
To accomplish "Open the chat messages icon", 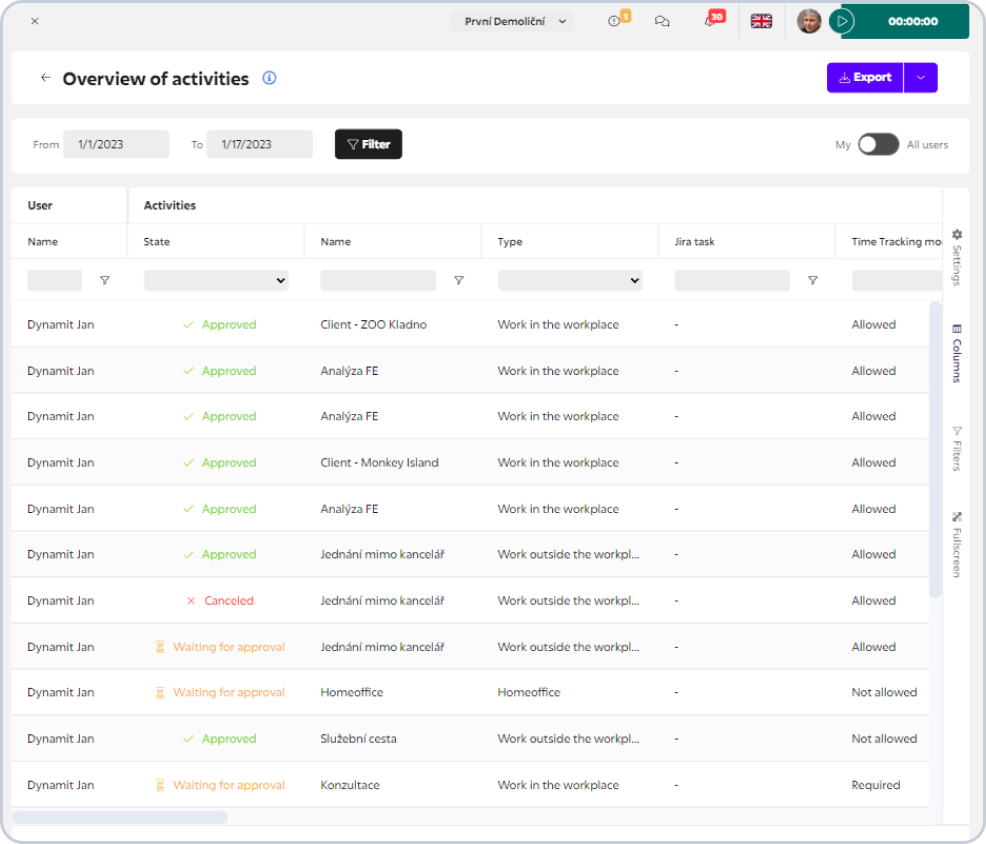I will (x=662, y=21).
